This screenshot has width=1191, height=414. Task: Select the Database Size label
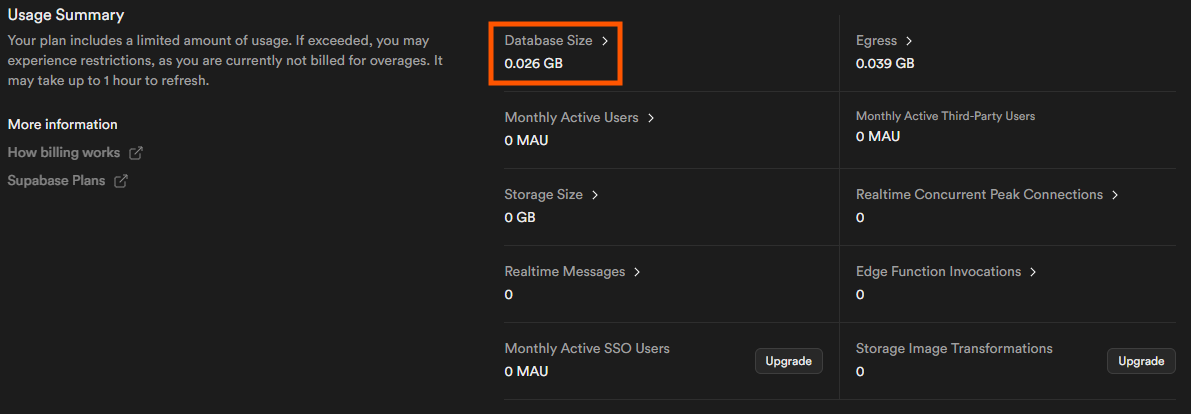[x=548, y=41]
